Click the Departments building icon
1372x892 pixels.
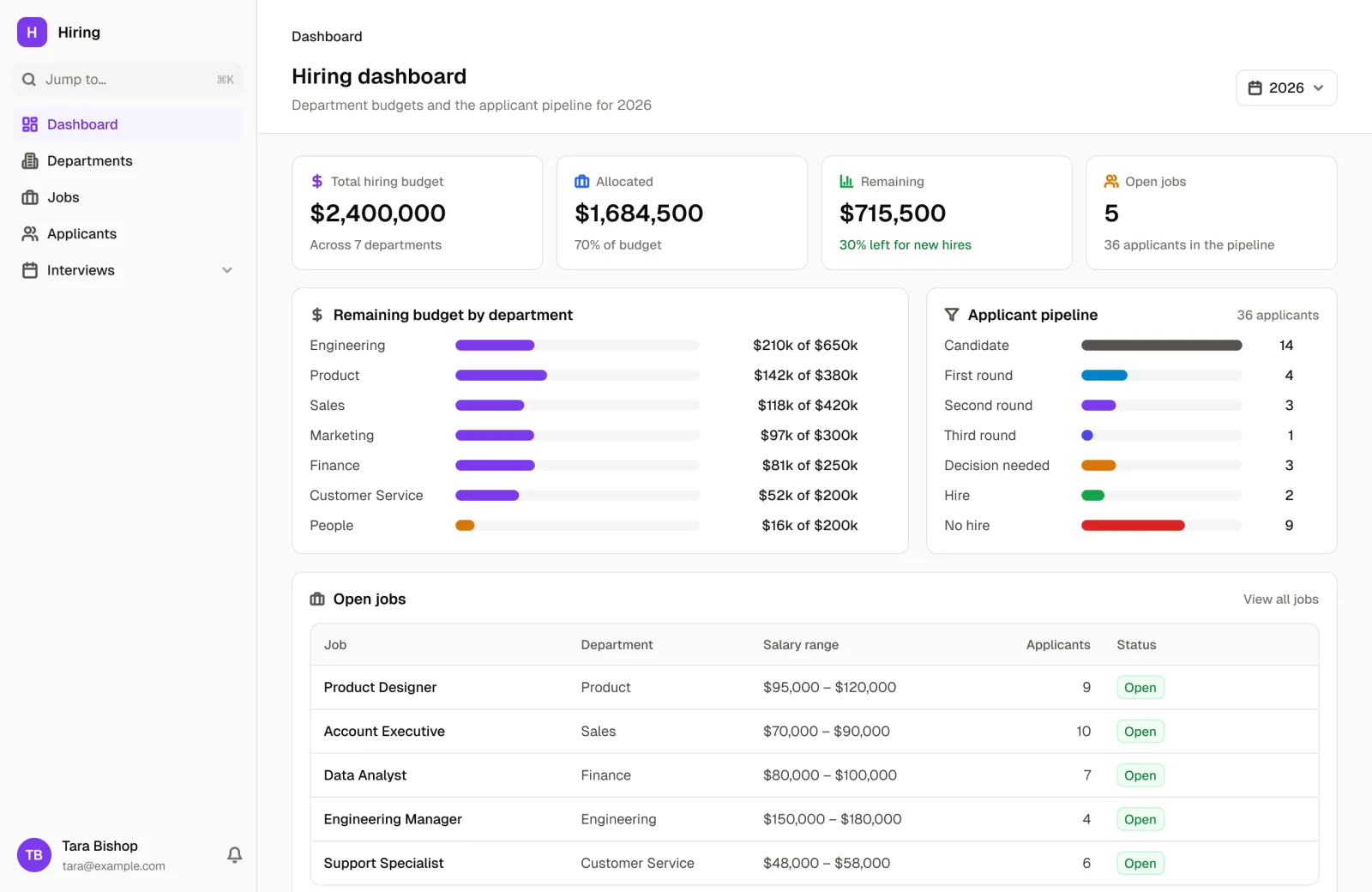[x=30, y=161]
